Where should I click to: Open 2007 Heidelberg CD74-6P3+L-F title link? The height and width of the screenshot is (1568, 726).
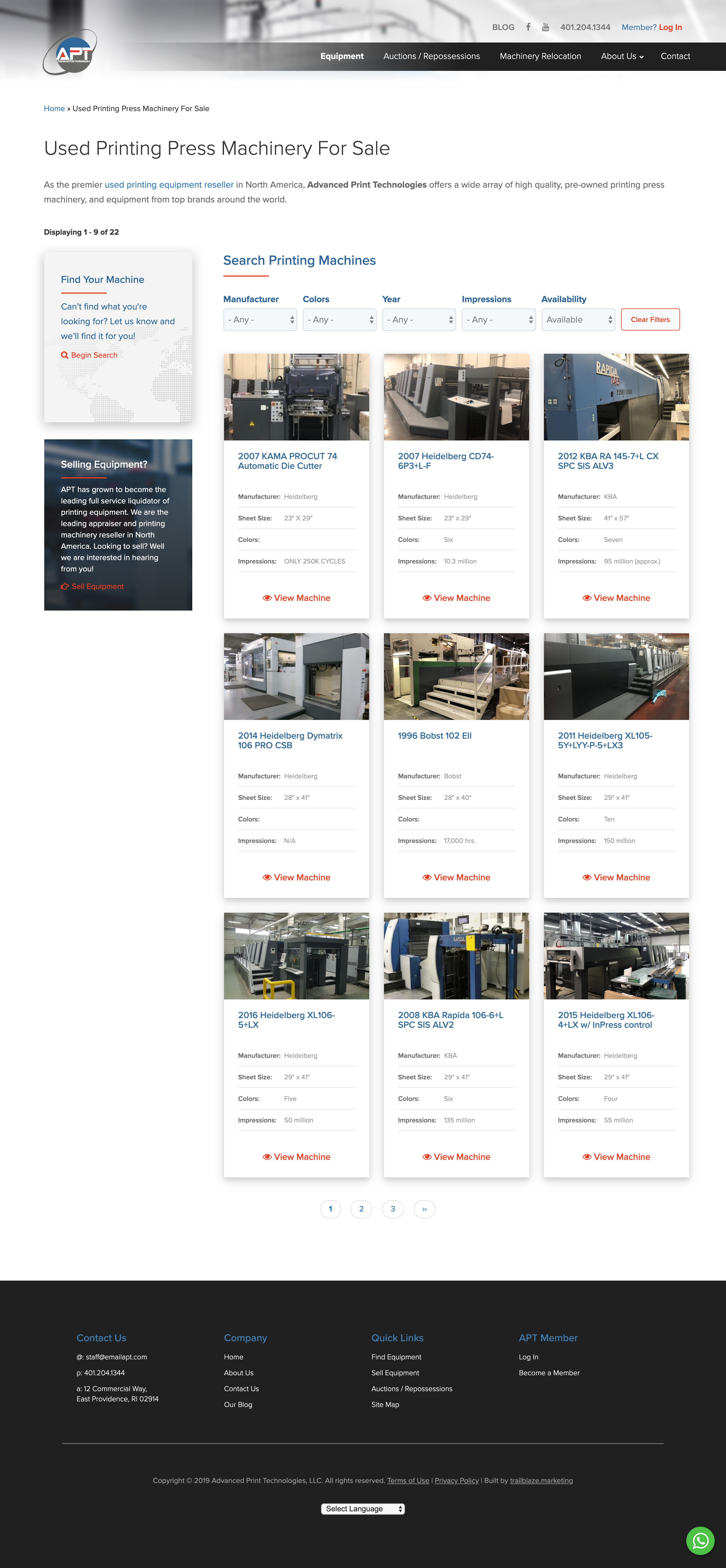click(446, 461)
